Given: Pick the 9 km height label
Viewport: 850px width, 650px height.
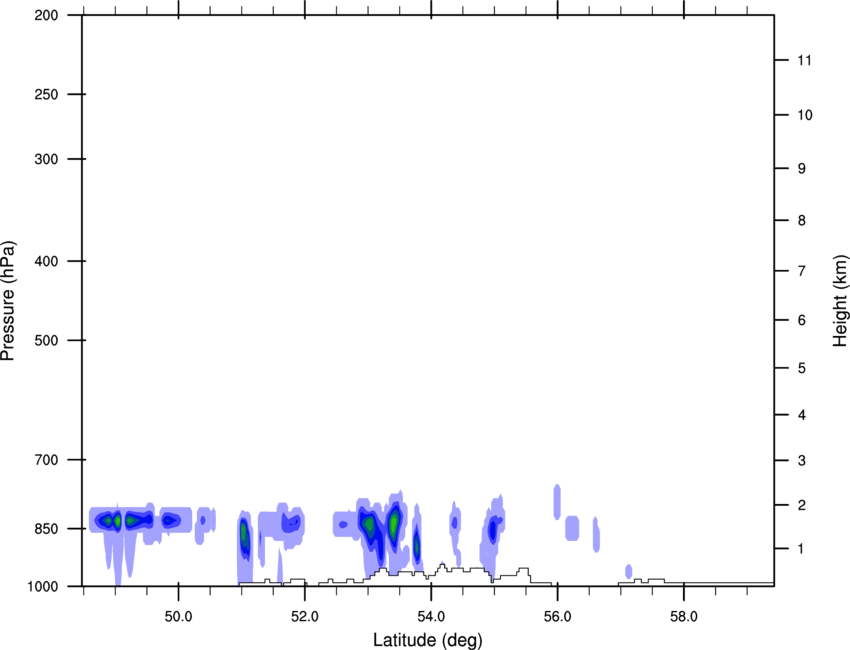Looking at the screenshot, I should [x=801, y=169].
